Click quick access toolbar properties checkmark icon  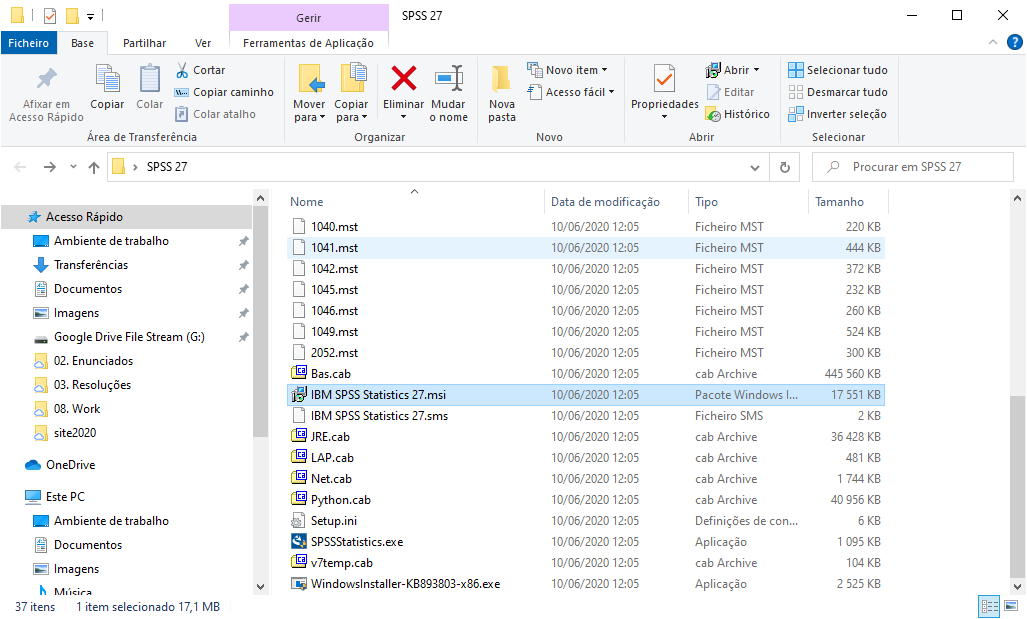pyautogui.click(x=50, y=15)
